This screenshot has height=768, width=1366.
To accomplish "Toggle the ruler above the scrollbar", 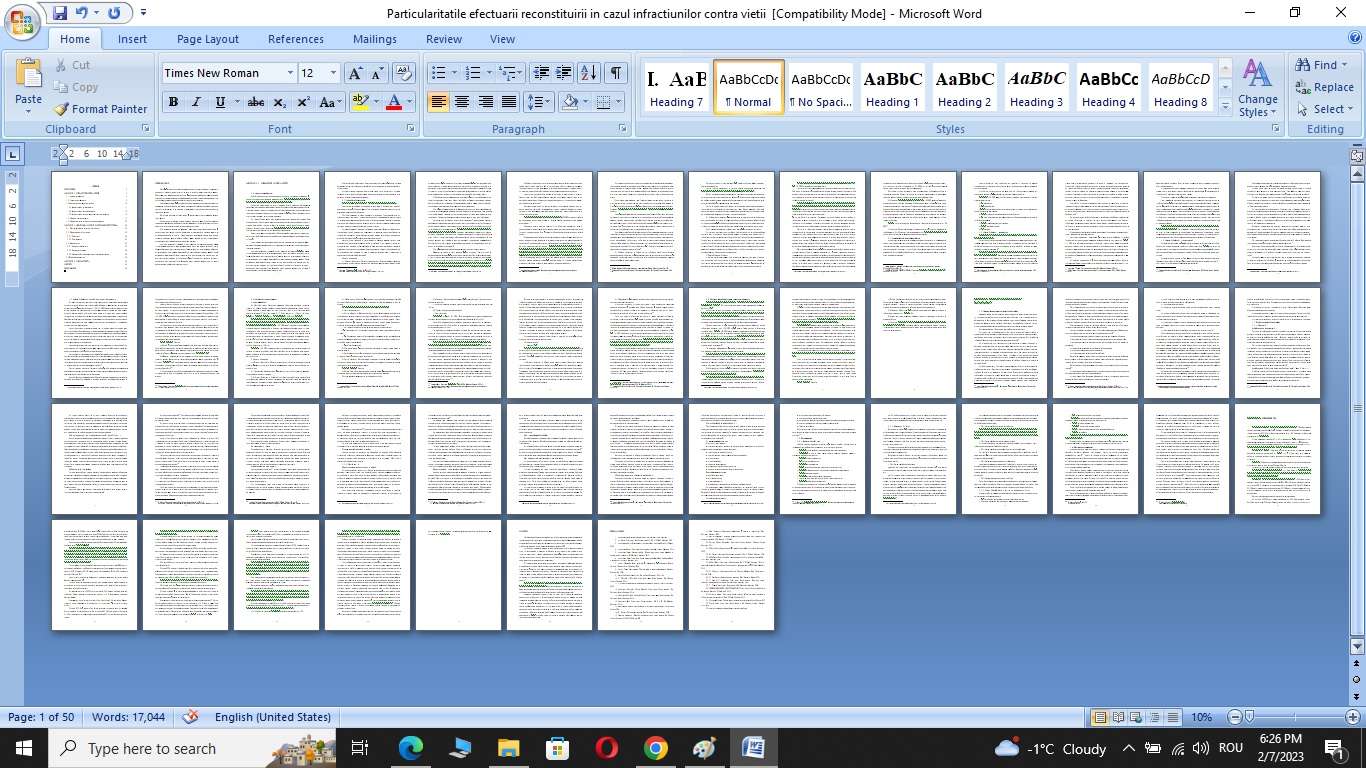I will [1357, 155].
